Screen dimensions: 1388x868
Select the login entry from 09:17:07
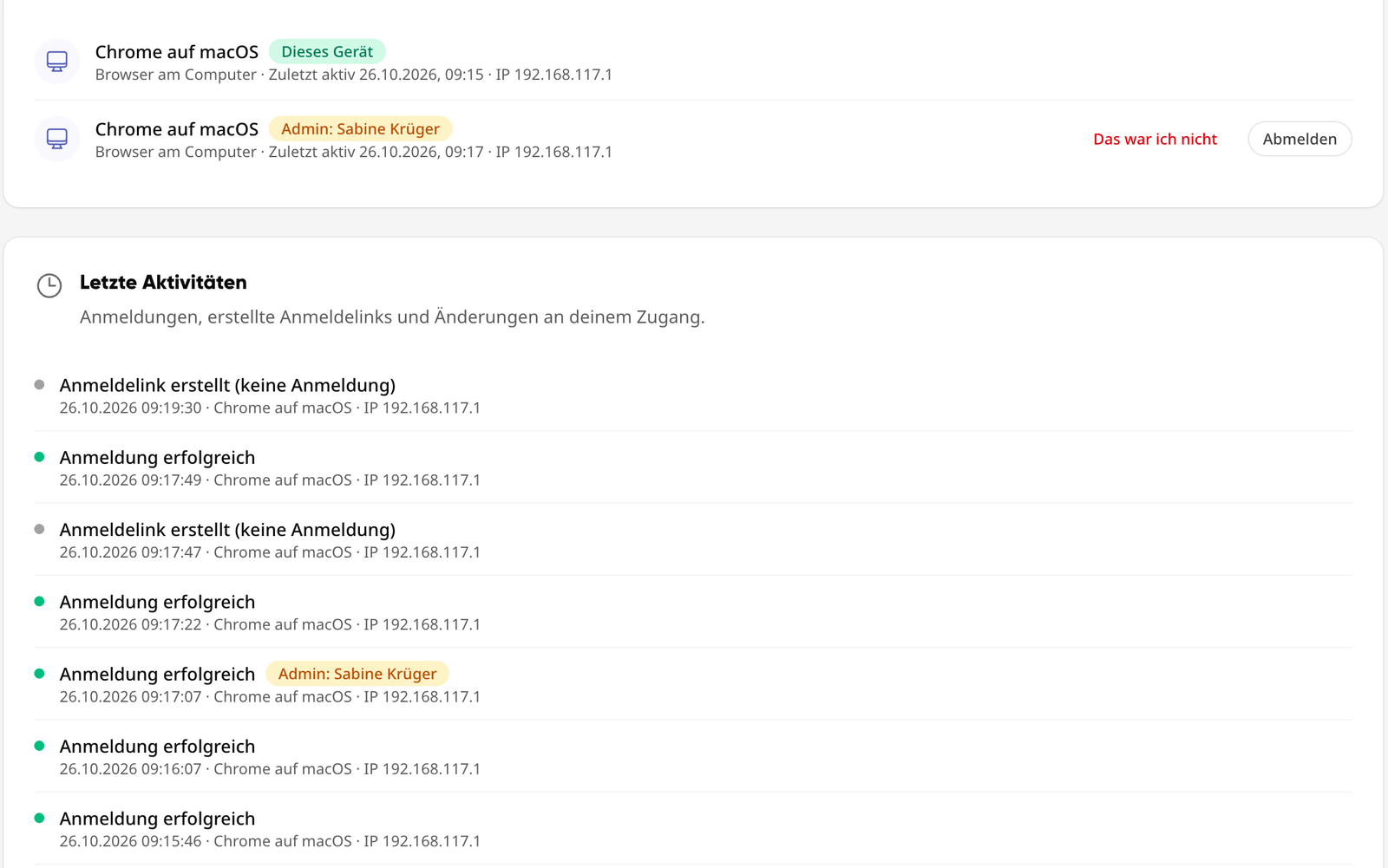[x=693, y=684]
